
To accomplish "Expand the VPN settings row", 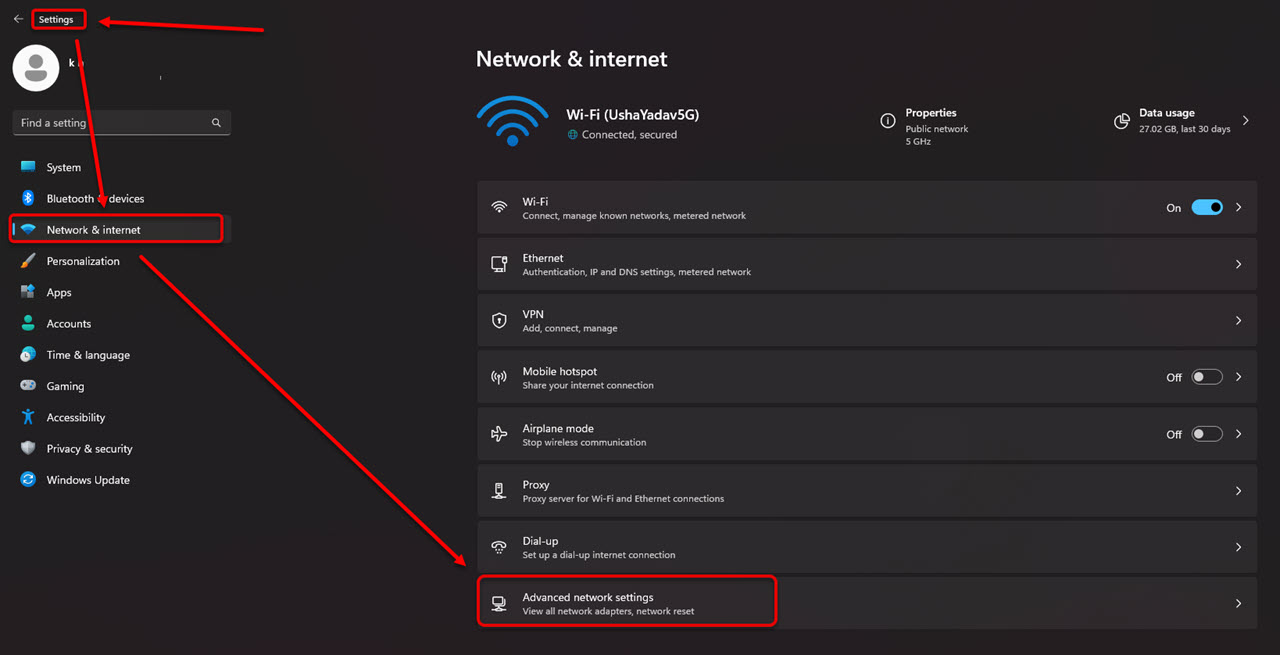I will point(1238,320).
